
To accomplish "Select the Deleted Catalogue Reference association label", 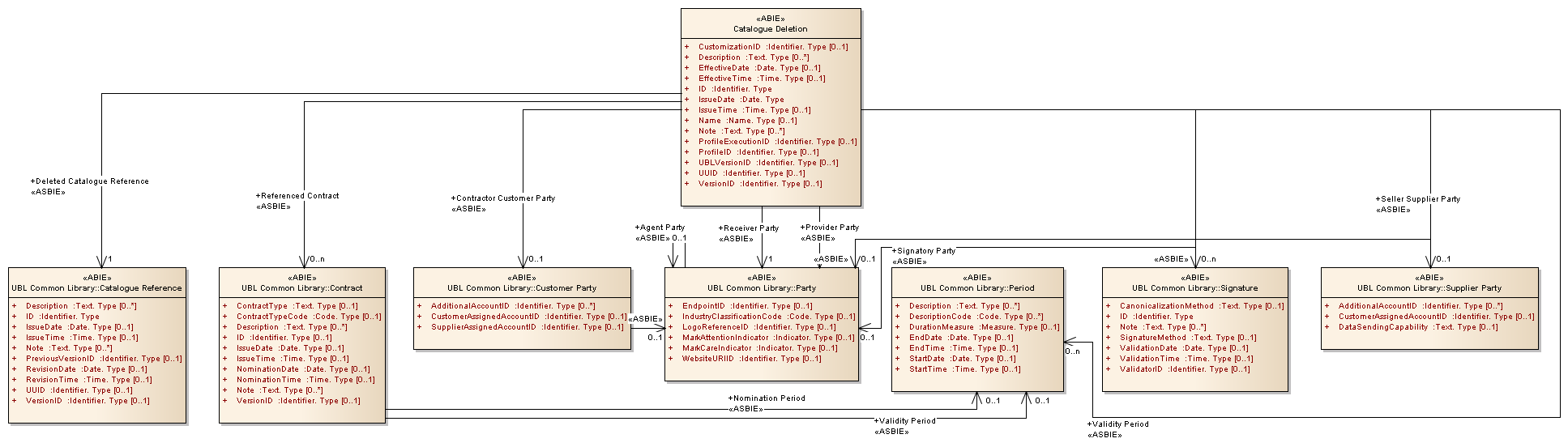I will [92, 181].
